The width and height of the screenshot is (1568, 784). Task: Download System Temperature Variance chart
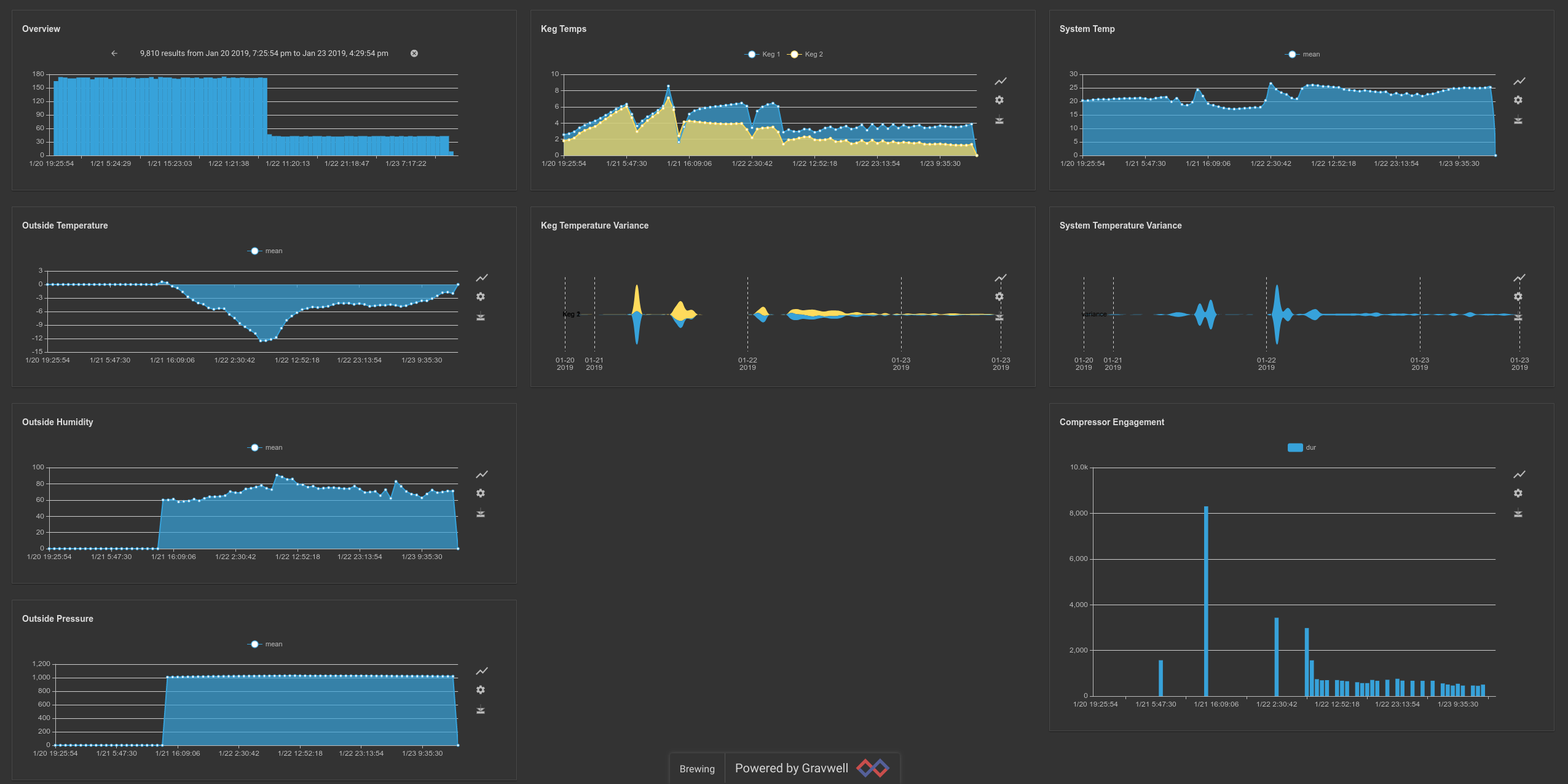1518,316
